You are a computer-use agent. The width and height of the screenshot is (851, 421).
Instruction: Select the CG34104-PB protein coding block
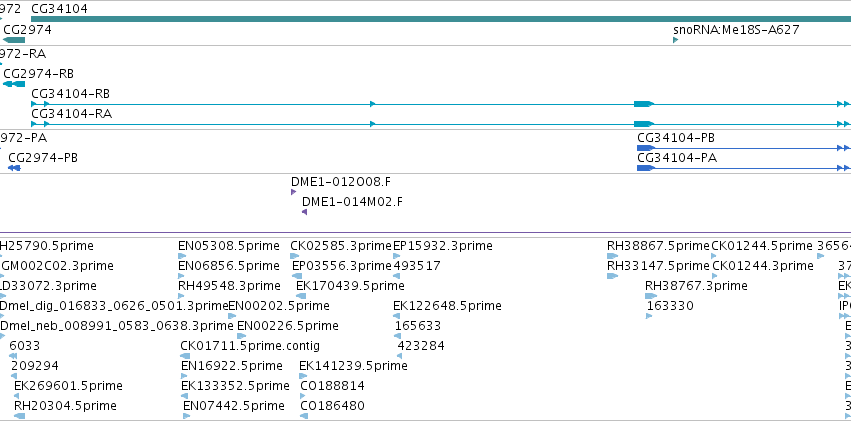[x=646, y=148]
